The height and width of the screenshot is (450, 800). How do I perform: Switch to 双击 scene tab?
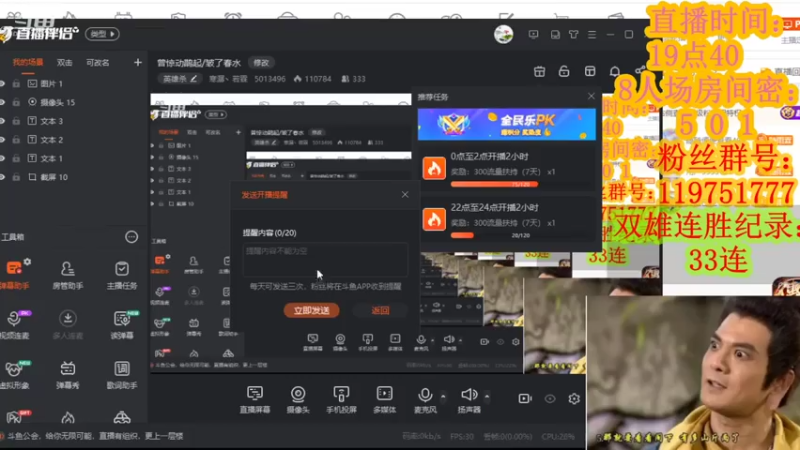click(64, 62)
